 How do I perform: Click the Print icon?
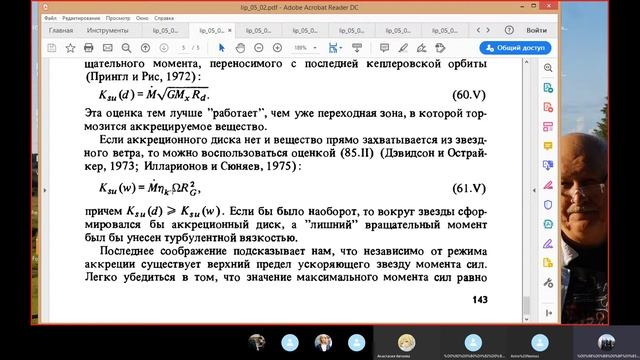click(89, 48)
